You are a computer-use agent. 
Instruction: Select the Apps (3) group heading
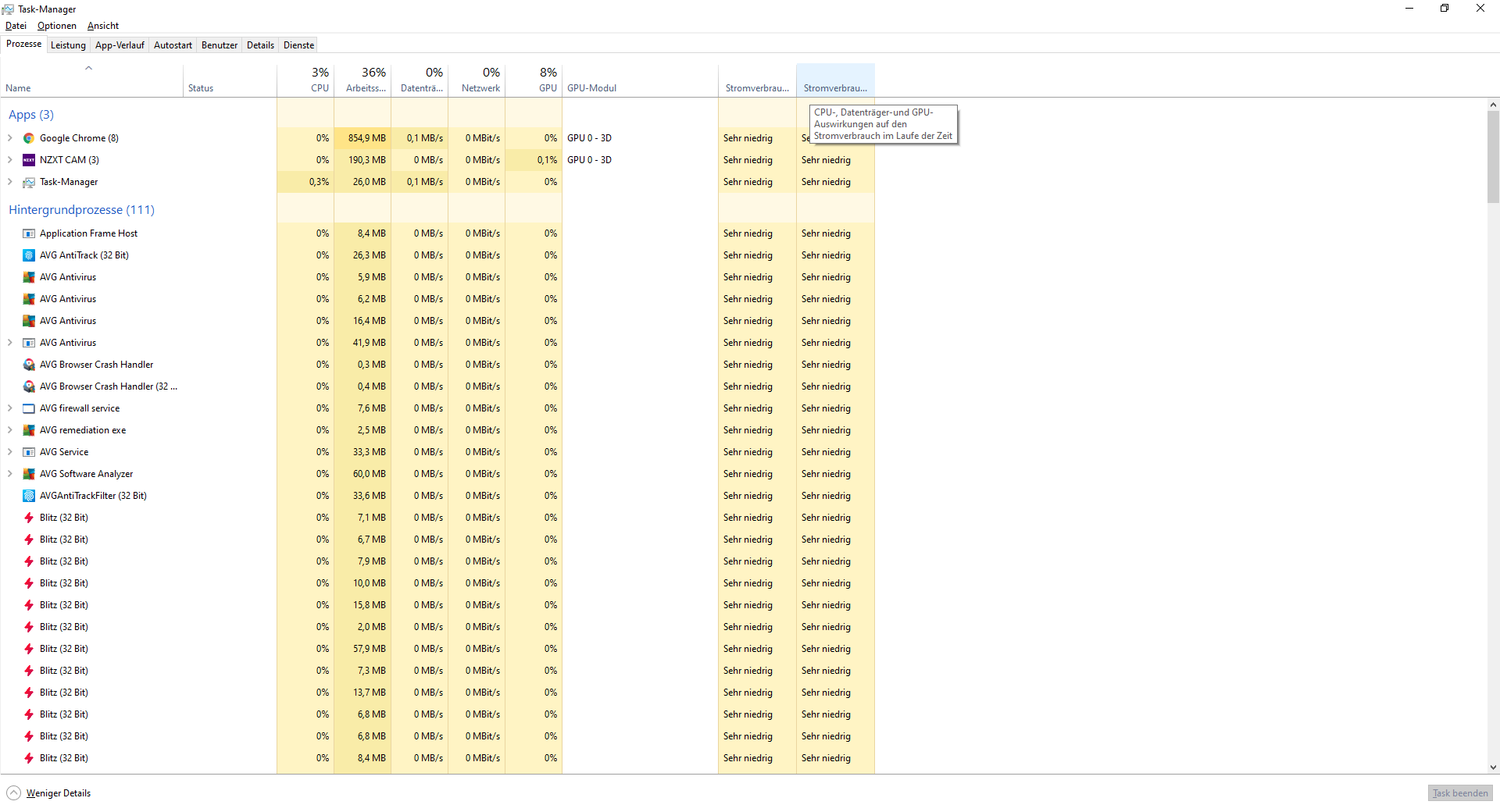point(31,115)
